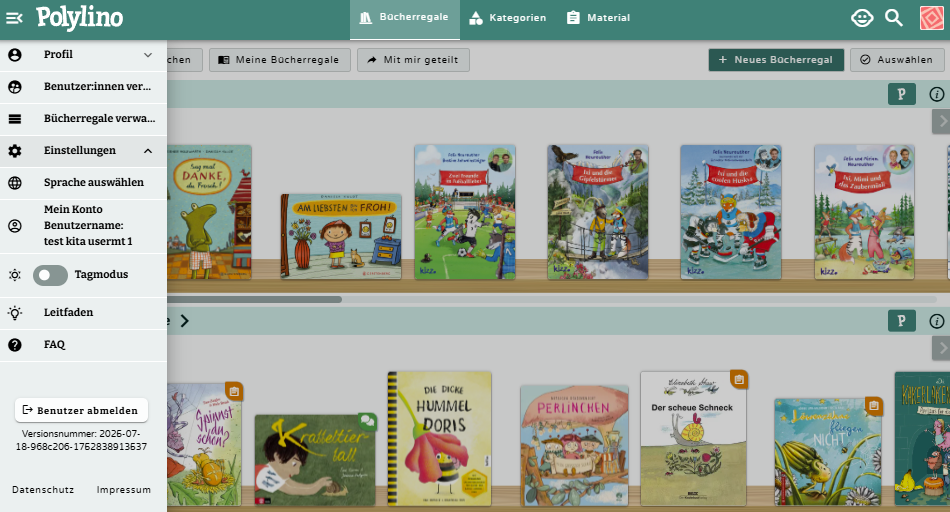The width and height of the screenshot is (950, 512).
Task: Open Bücherregale verwalten menu item
Action: [83, 119]
